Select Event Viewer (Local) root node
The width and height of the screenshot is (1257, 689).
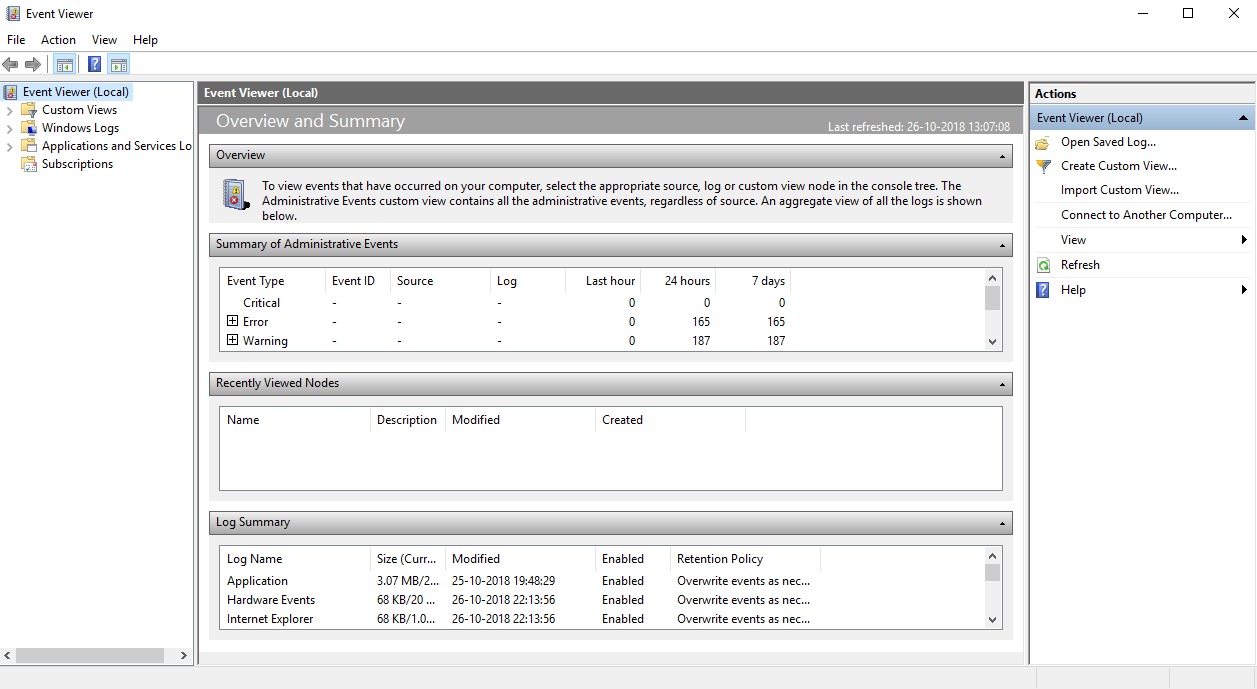click(x=76, y=92)
